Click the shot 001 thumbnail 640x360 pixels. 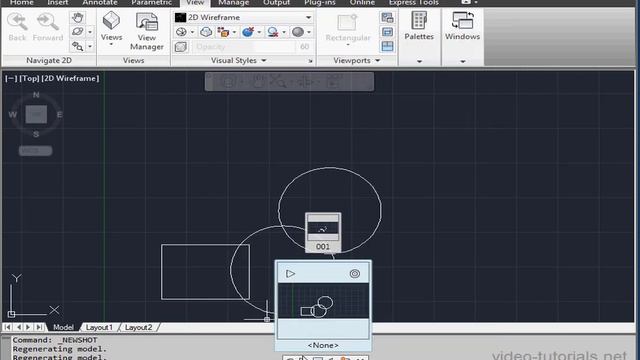(x=323, y=232)
